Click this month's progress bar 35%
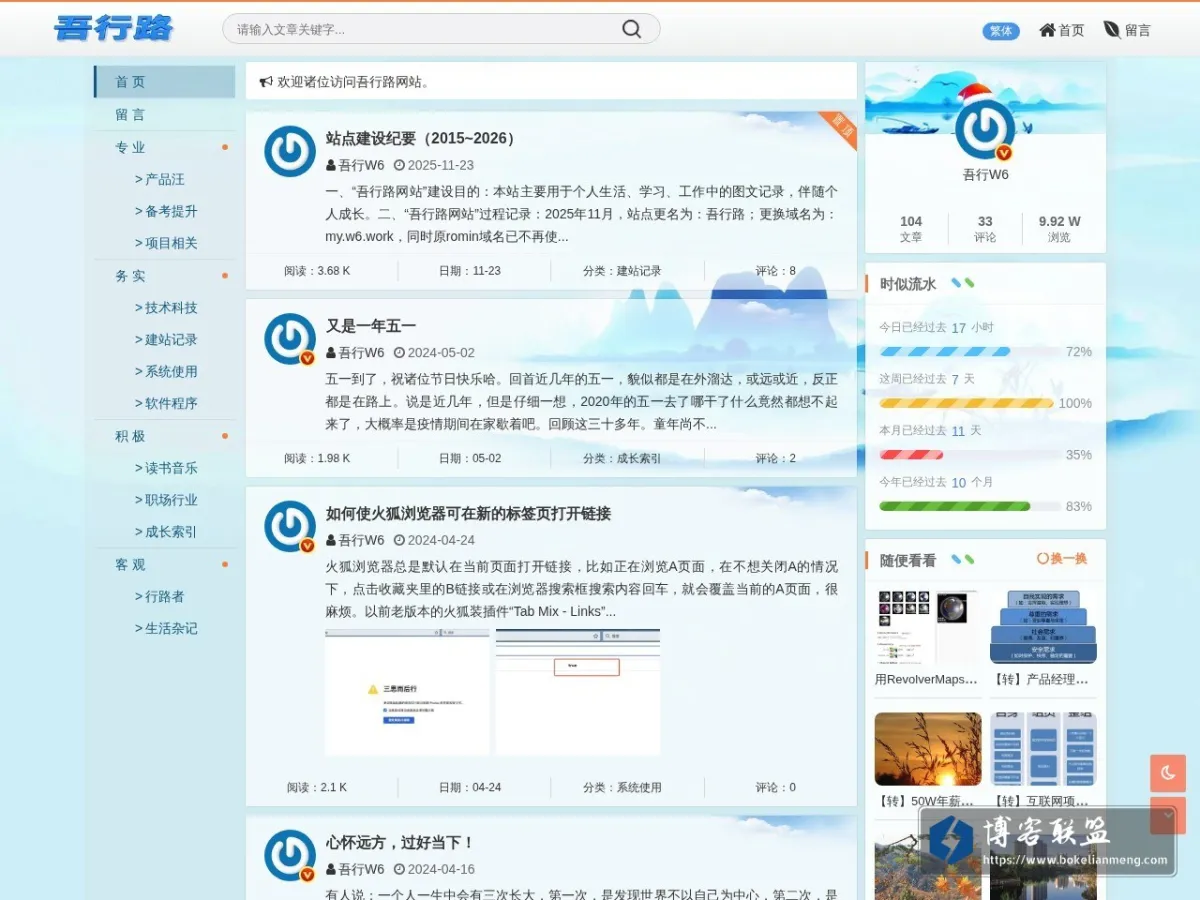 tap(968, 455)
